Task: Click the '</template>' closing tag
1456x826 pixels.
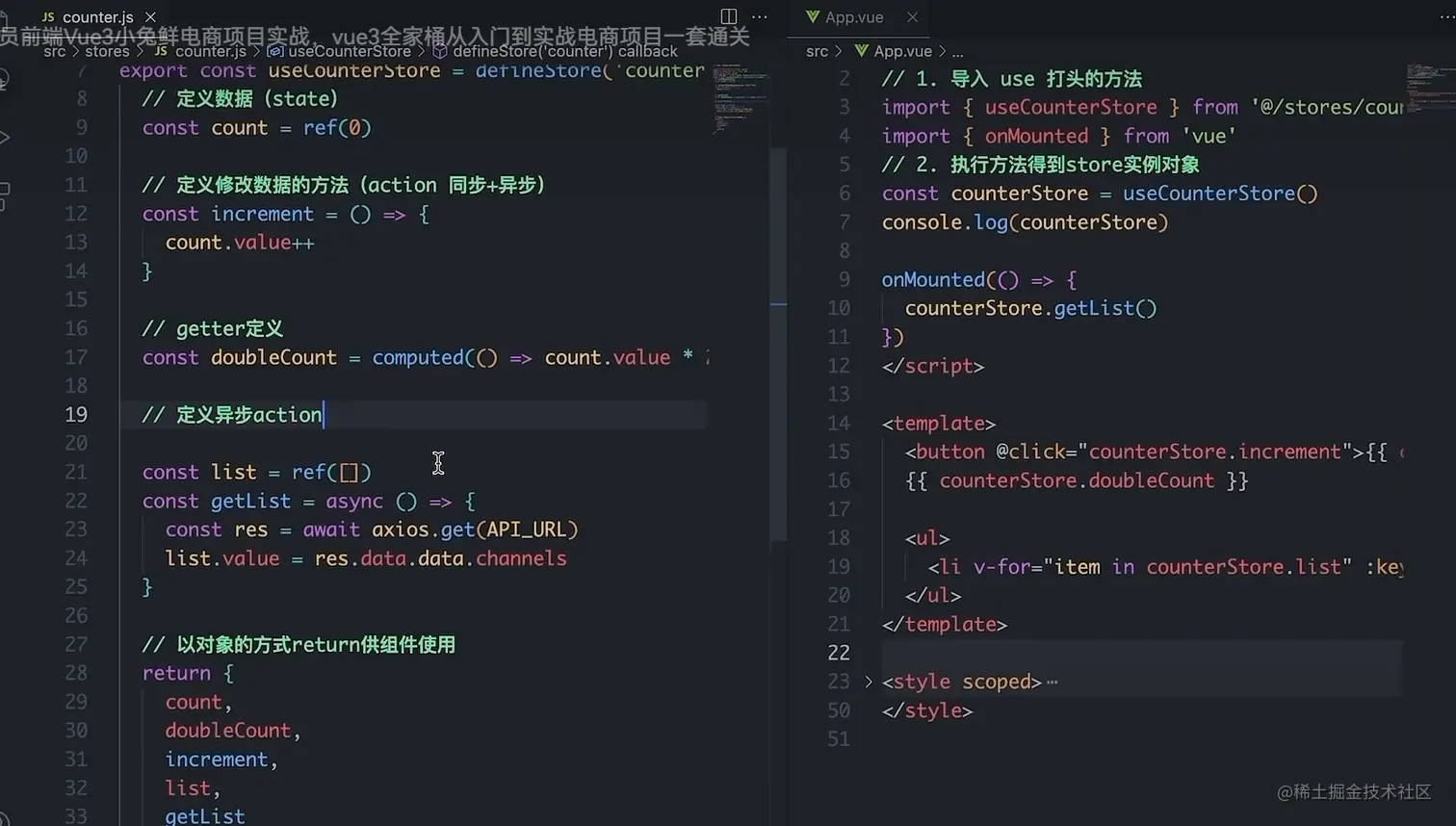Action: pos(945,624)
